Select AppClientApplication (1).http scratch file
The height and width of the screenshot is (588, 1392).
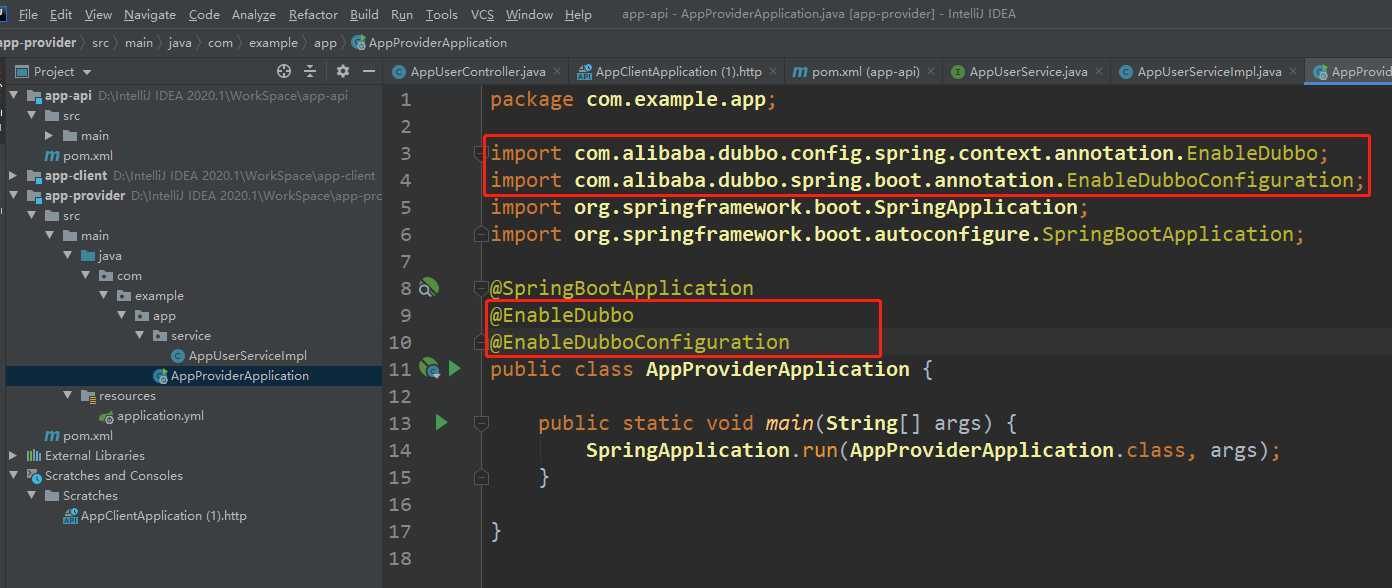coord(163,515)
